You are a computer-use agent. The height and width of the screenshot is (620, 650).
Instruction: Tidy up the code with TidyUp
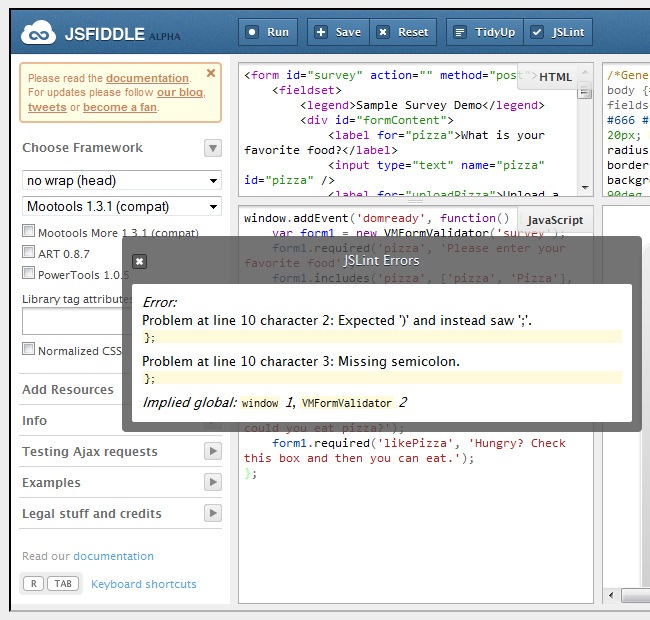484,32
